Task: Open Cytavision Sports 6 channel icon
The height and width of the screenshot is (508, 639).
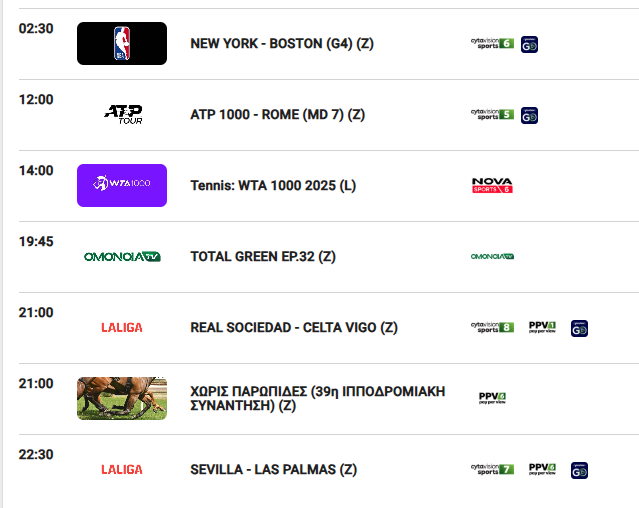Action: pos(492,44)
